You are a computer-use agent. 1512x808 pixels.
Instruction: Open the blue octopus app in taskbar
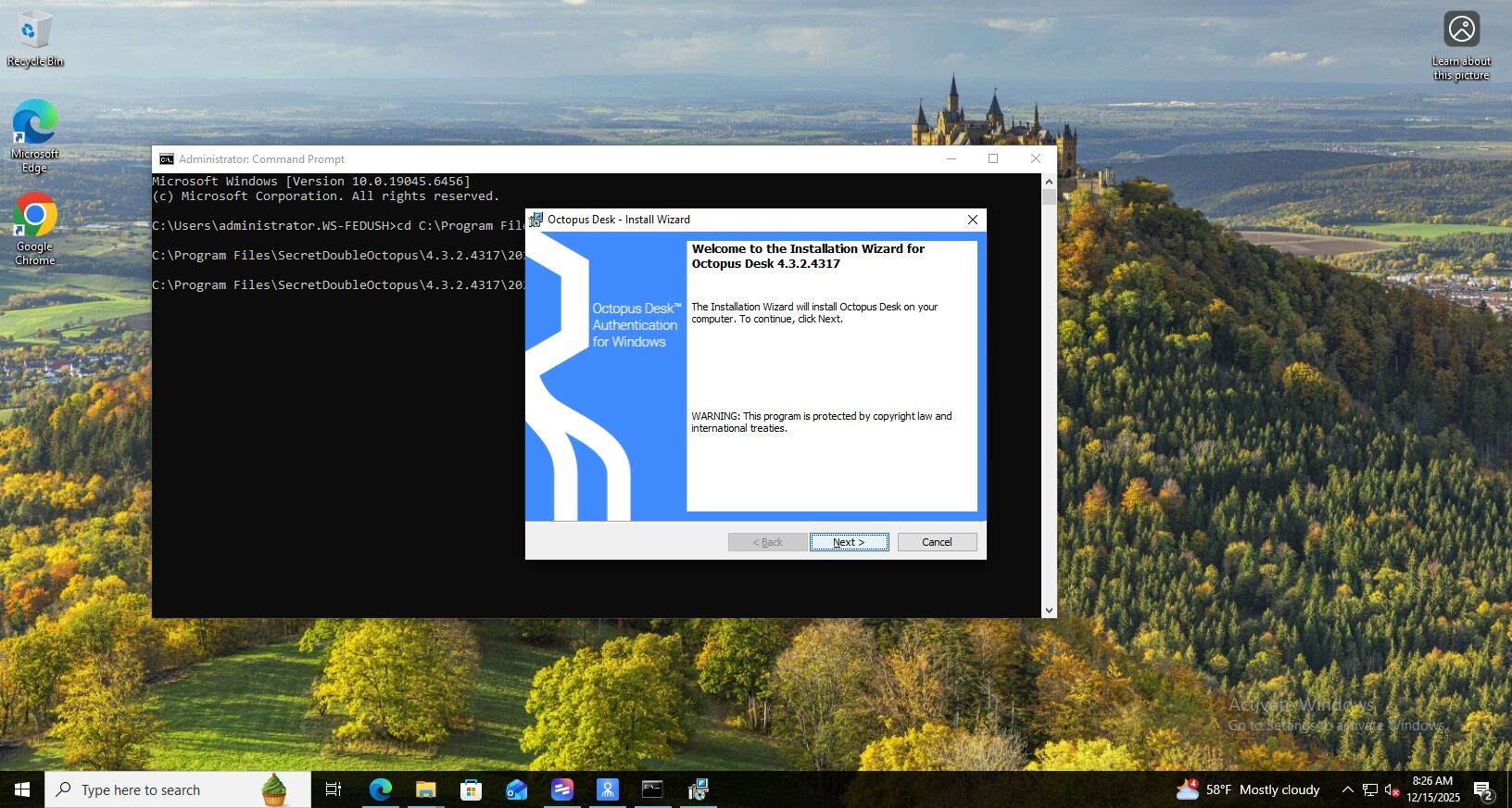pos(607,789)
